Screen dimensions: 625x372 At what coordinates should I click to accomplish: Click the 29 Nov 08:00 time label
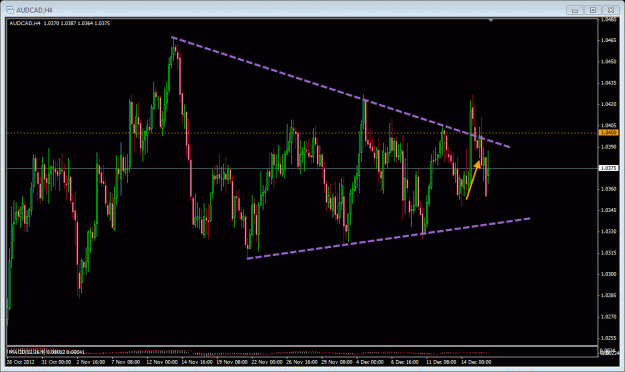click(337, 362)
